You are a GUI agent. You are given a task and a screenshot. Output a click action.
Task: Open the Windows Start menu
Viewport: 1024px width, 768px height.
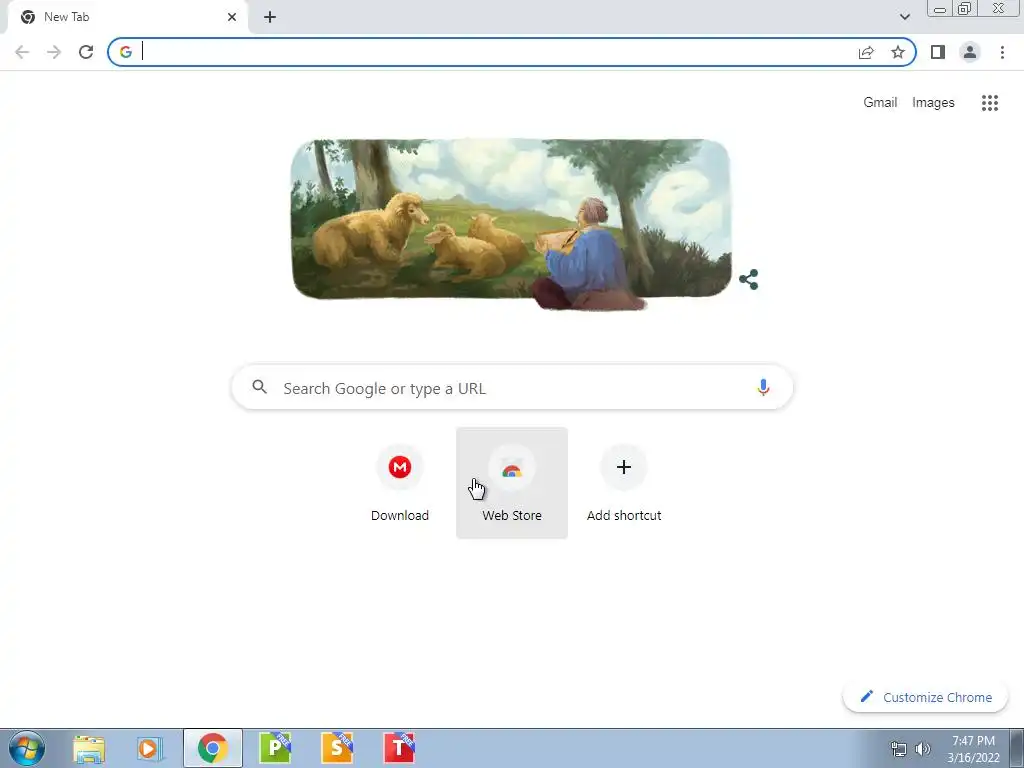(26, 748)
